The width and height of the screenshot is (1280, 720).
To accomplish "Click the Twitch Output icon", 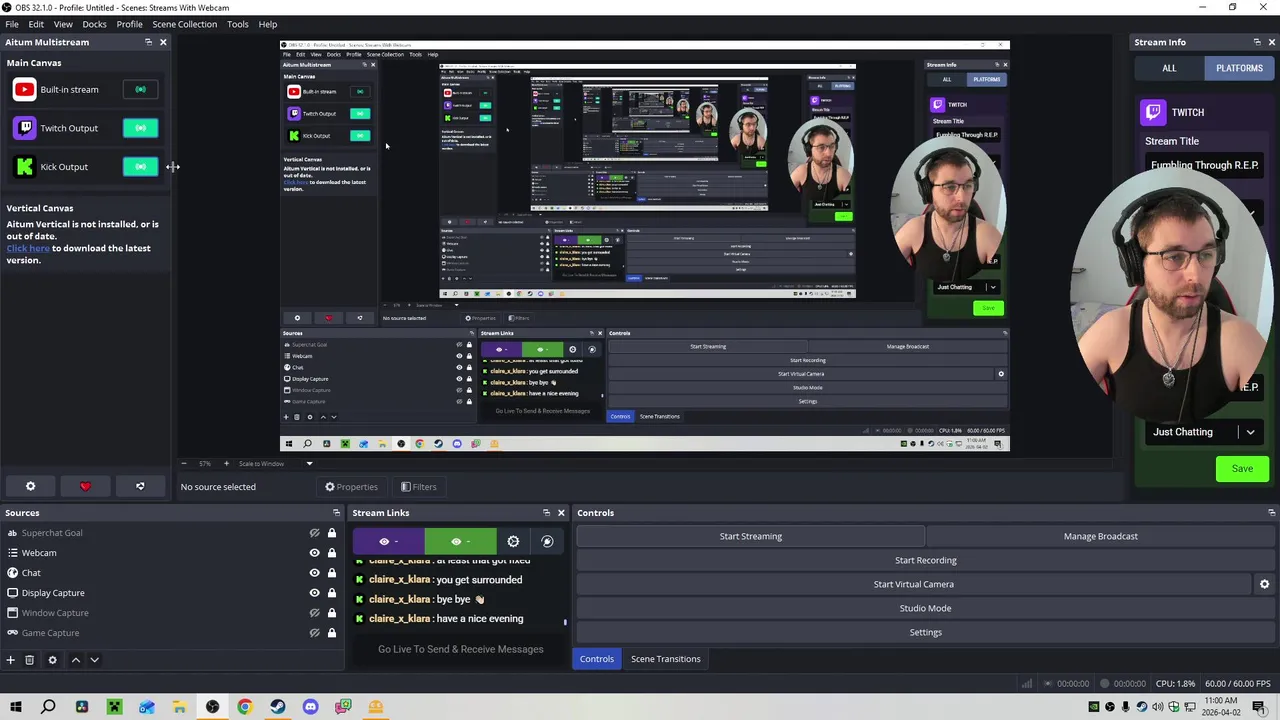I will (24, 128).
